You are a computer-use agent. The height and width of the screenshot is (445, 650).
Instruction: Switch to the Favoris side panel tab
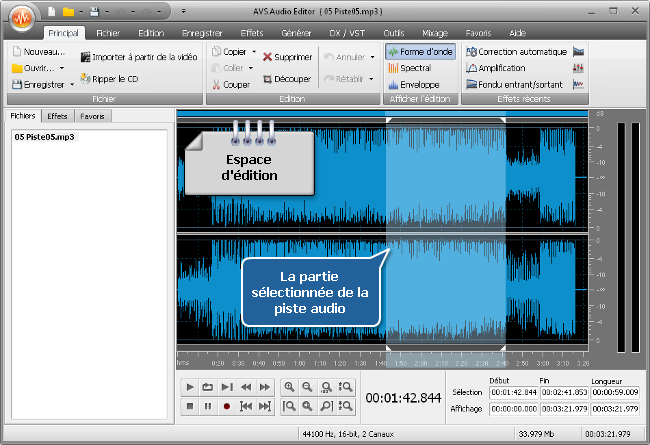pyautogui.click(x=92, y=117)
